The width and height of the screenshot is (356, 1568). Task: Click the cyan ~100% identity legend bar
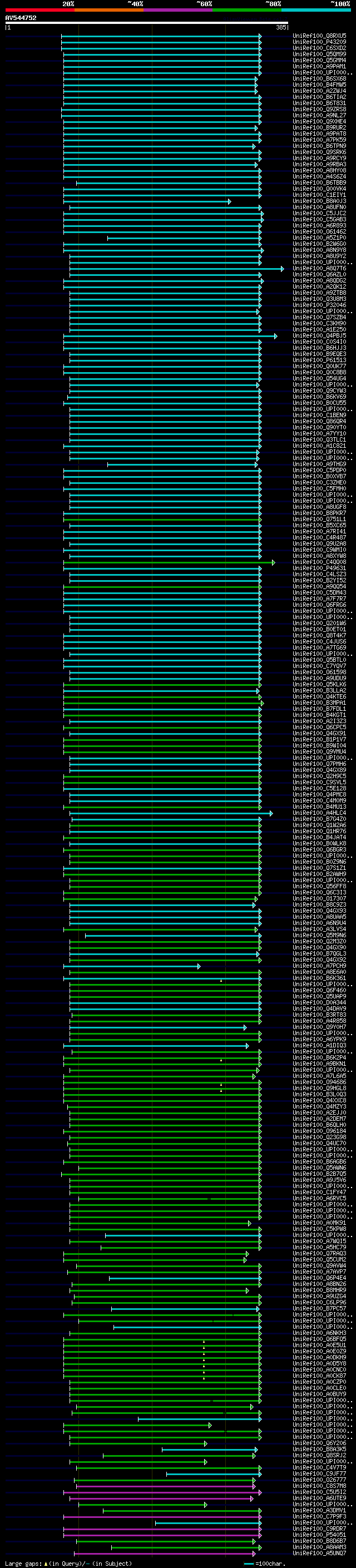coord(316,10)
